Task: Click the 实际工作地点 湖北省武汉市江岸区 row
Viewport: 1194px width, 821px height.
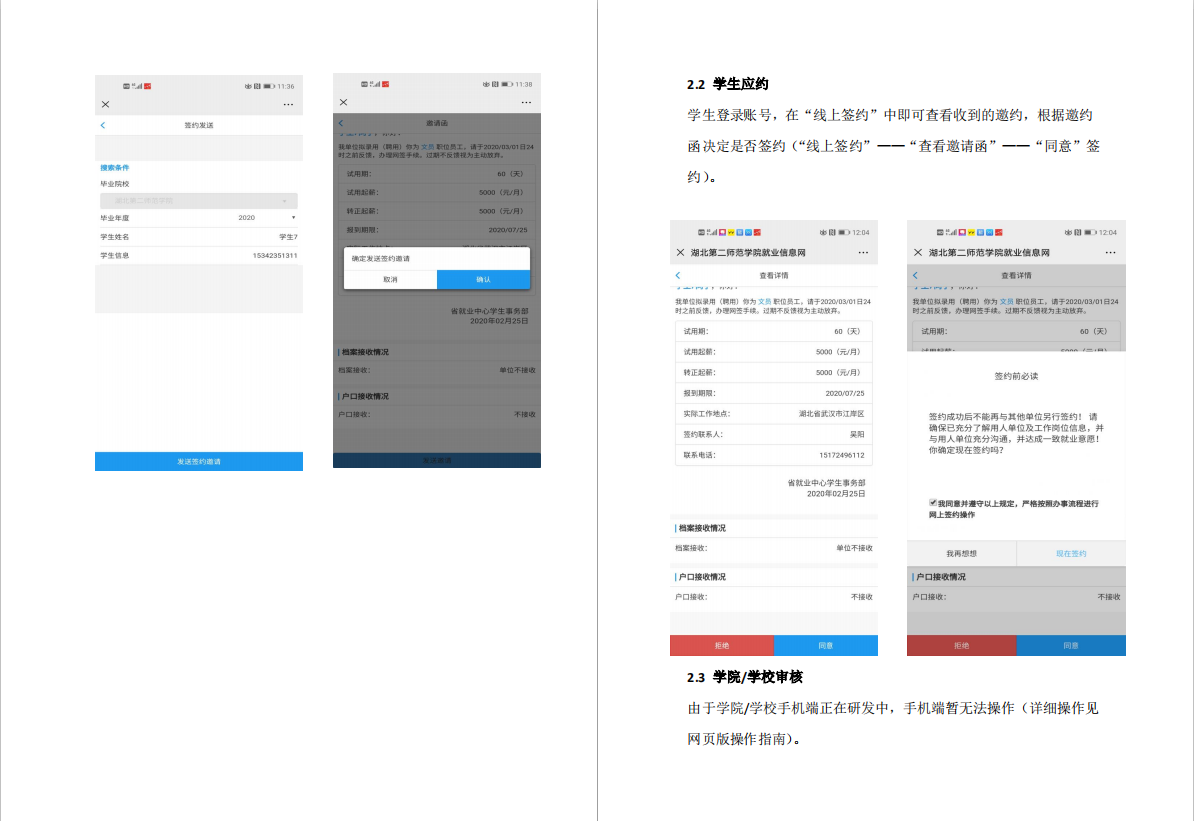Action: tap(774, 414)
